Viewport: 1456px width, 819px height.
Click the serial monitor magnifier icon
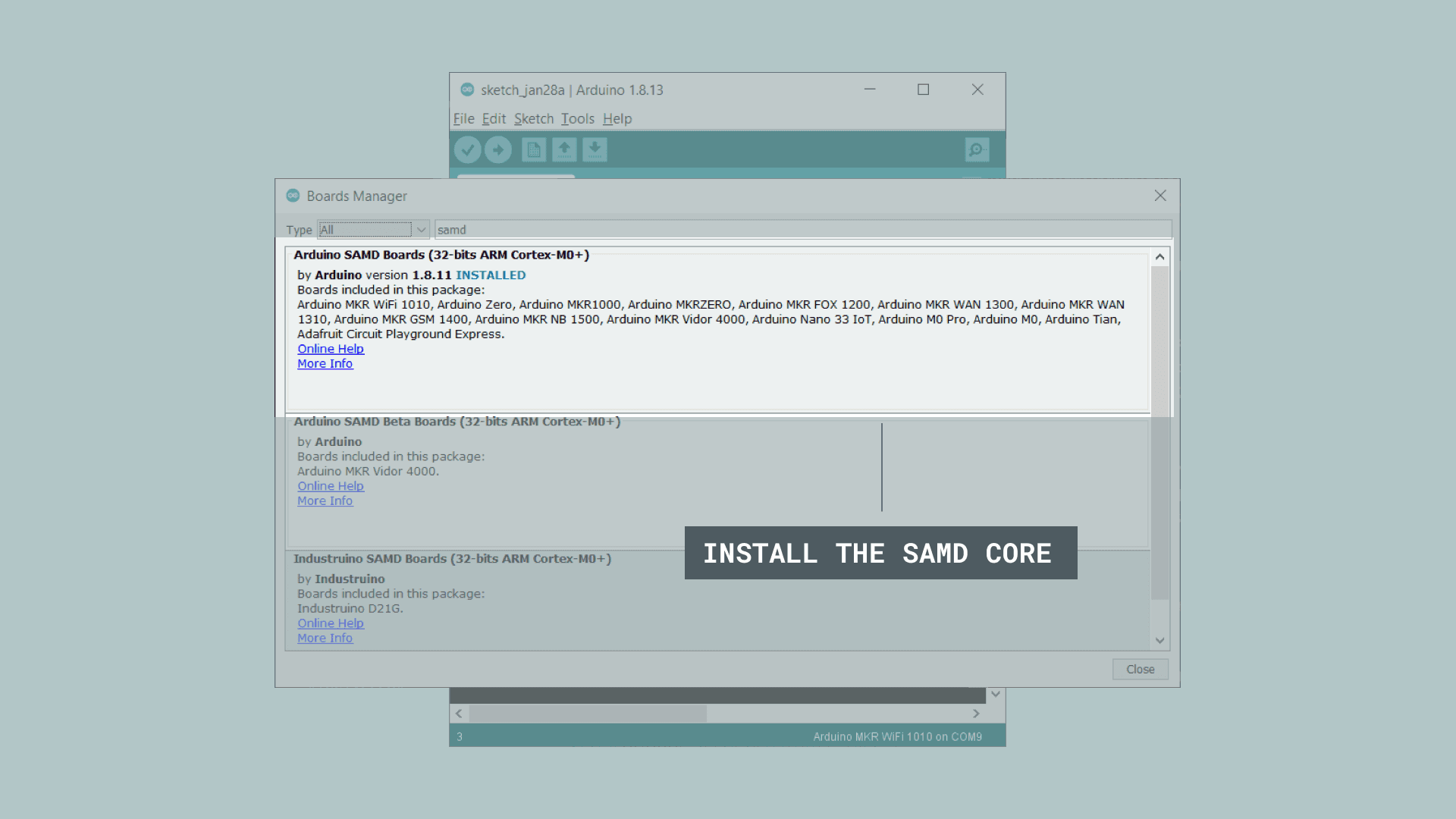click(x=976, y=149)
